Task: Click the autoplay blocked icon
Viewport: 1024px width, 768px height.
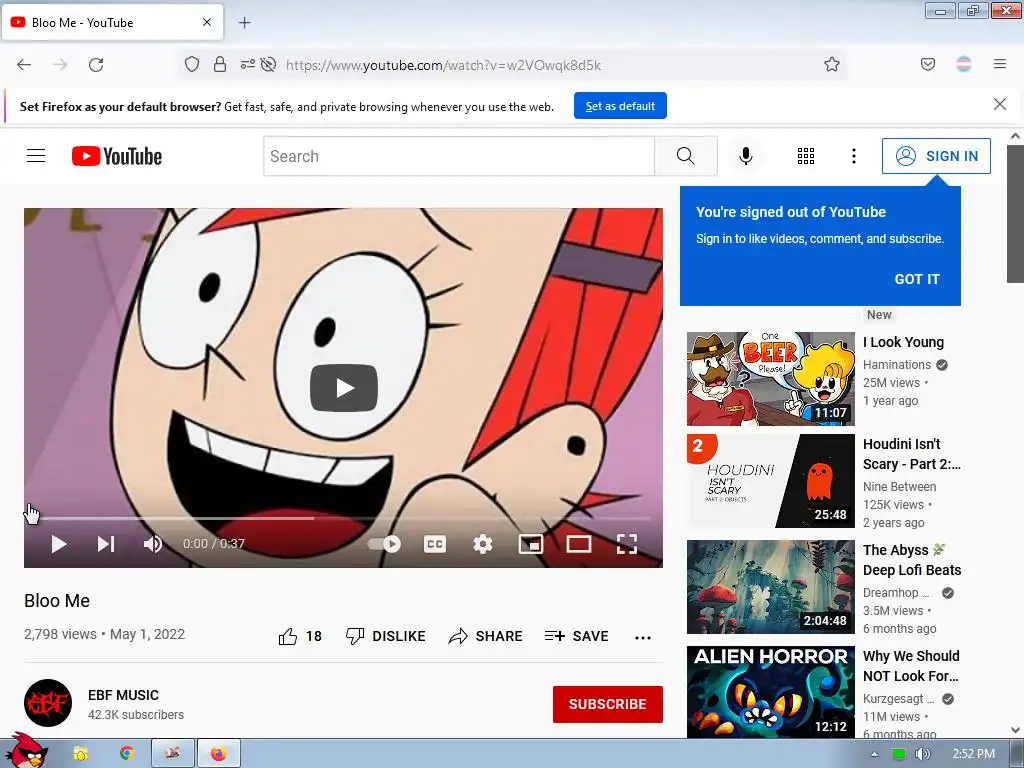Action: pyautogui.click(x=268, y=64)
